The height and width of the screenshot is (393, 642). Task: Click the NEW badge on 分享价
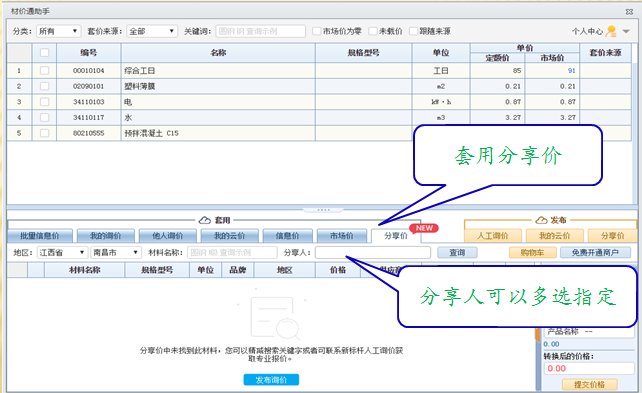pyautogui.click(x=424, y=228)
